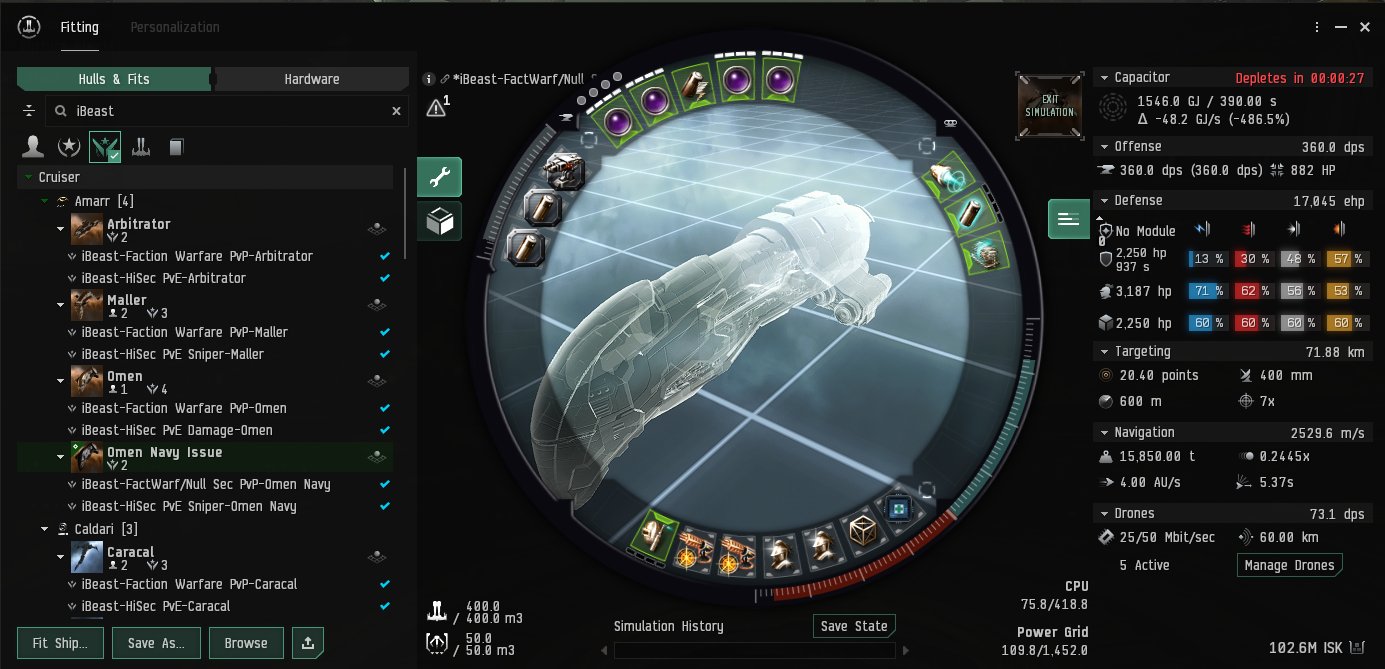The height and width of the screenshot is (669, 1385).
Task: Click the export fit share icon
Action: [x=307, y=643]
